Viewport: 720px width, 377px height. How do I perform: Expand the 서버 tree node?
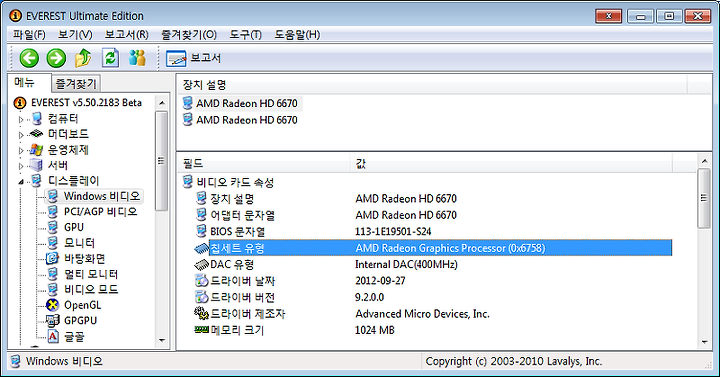coord(21,166)
